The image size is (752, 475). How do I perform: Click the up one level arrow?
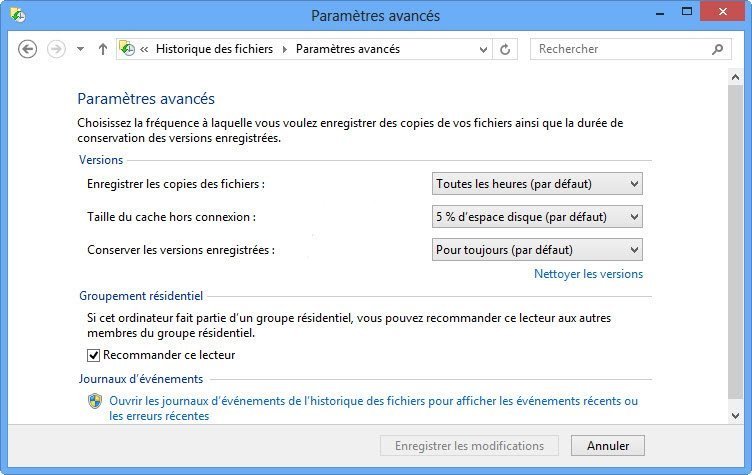coord(103,49)
